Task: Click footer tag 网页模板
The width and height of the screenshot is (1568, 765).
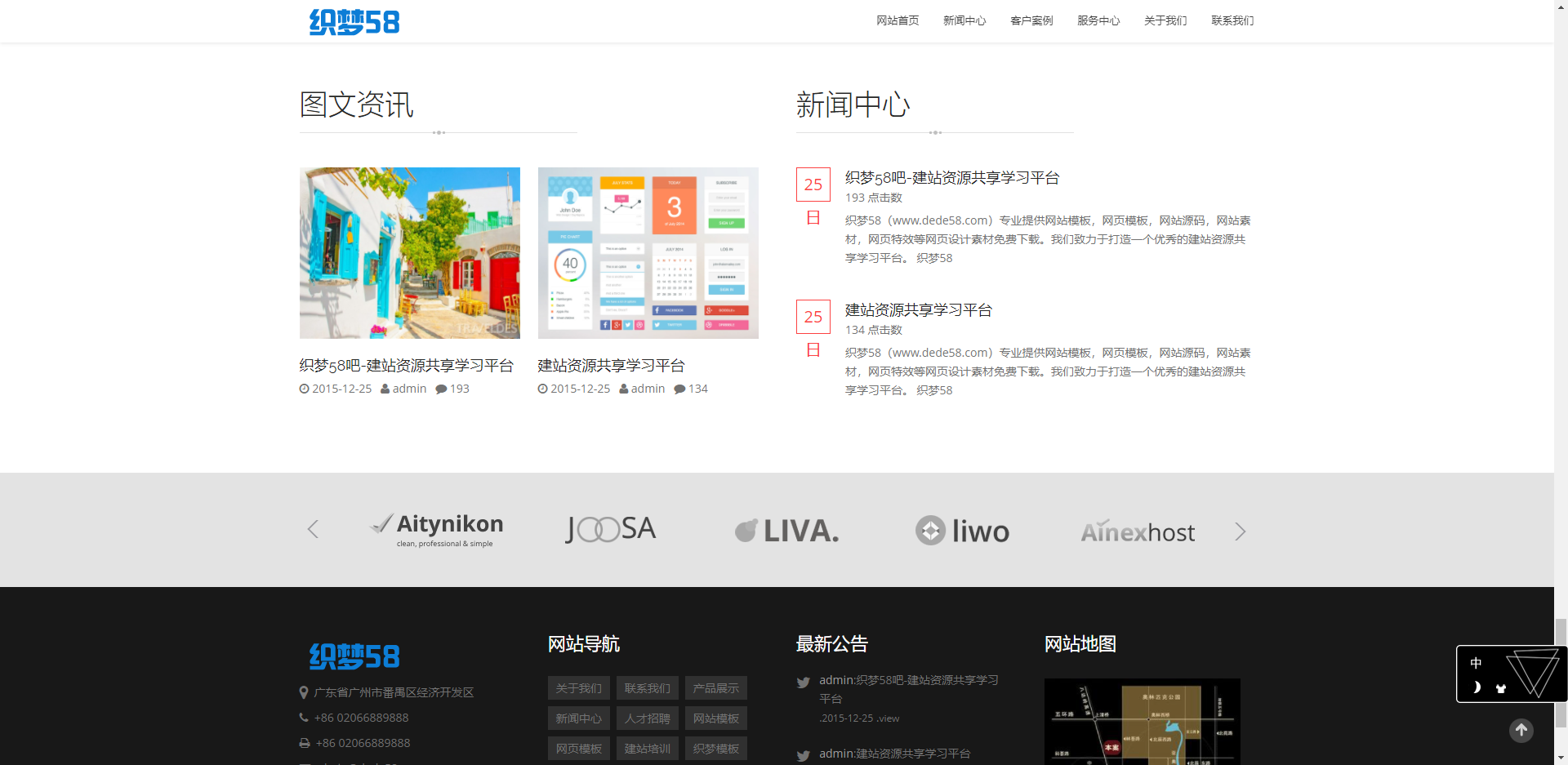Action: pos(579,749)
